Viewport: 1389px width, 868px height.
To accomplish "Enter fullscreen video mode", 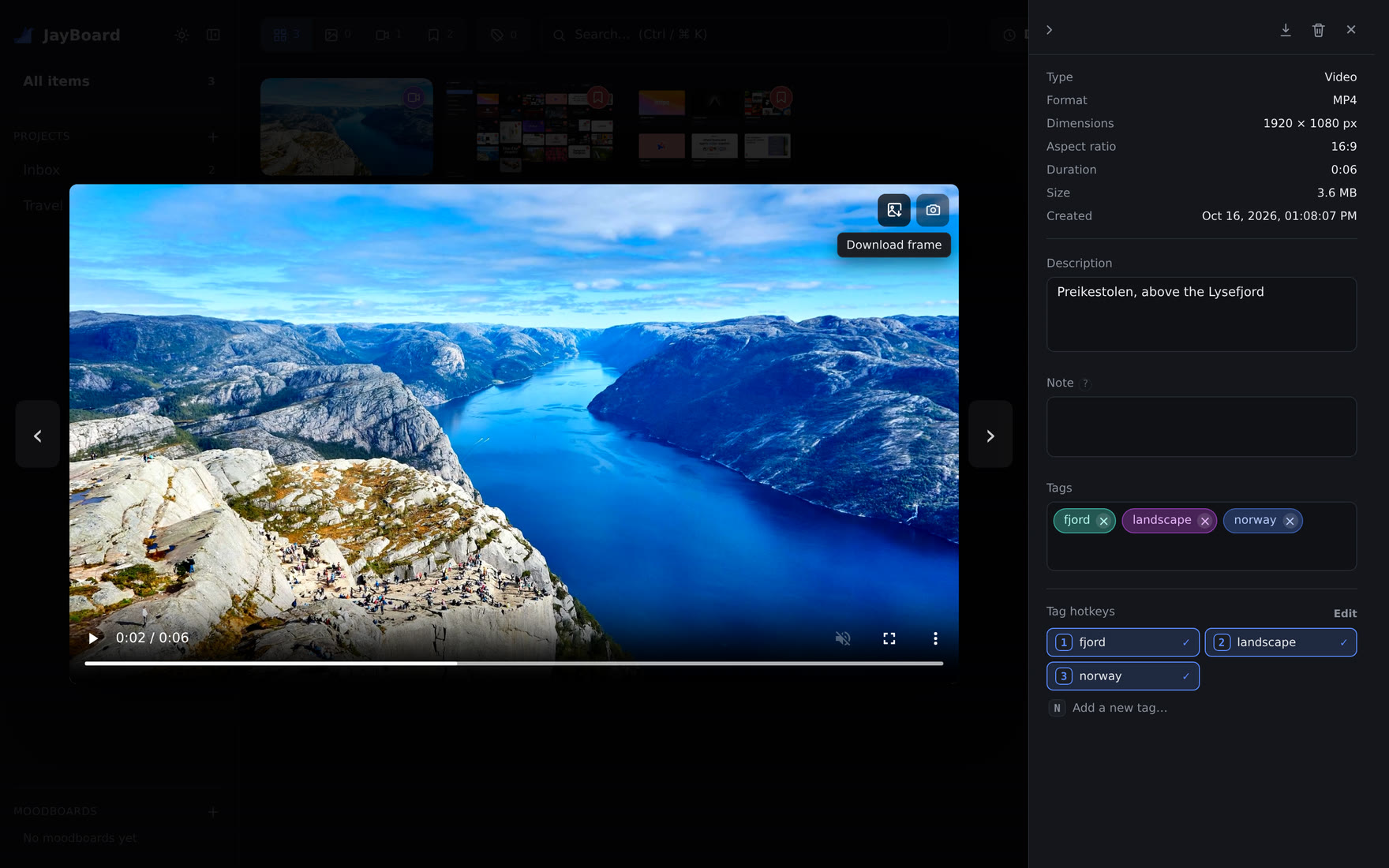I will (x=889, y=638).
